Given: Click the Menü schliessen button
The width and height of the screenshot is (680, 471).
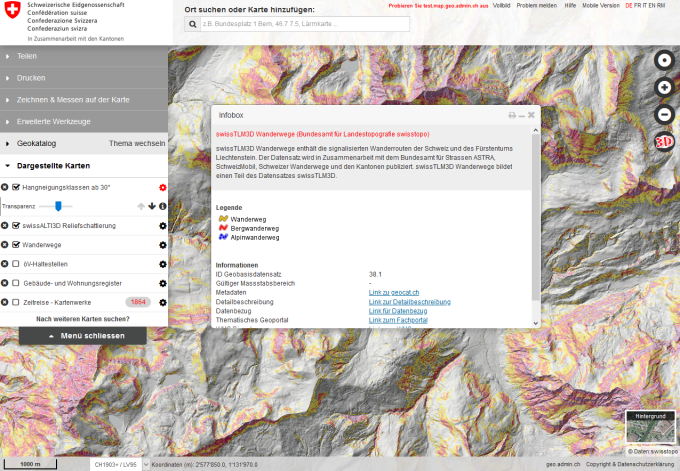Looking at the screenshot, I should [83, 336].
